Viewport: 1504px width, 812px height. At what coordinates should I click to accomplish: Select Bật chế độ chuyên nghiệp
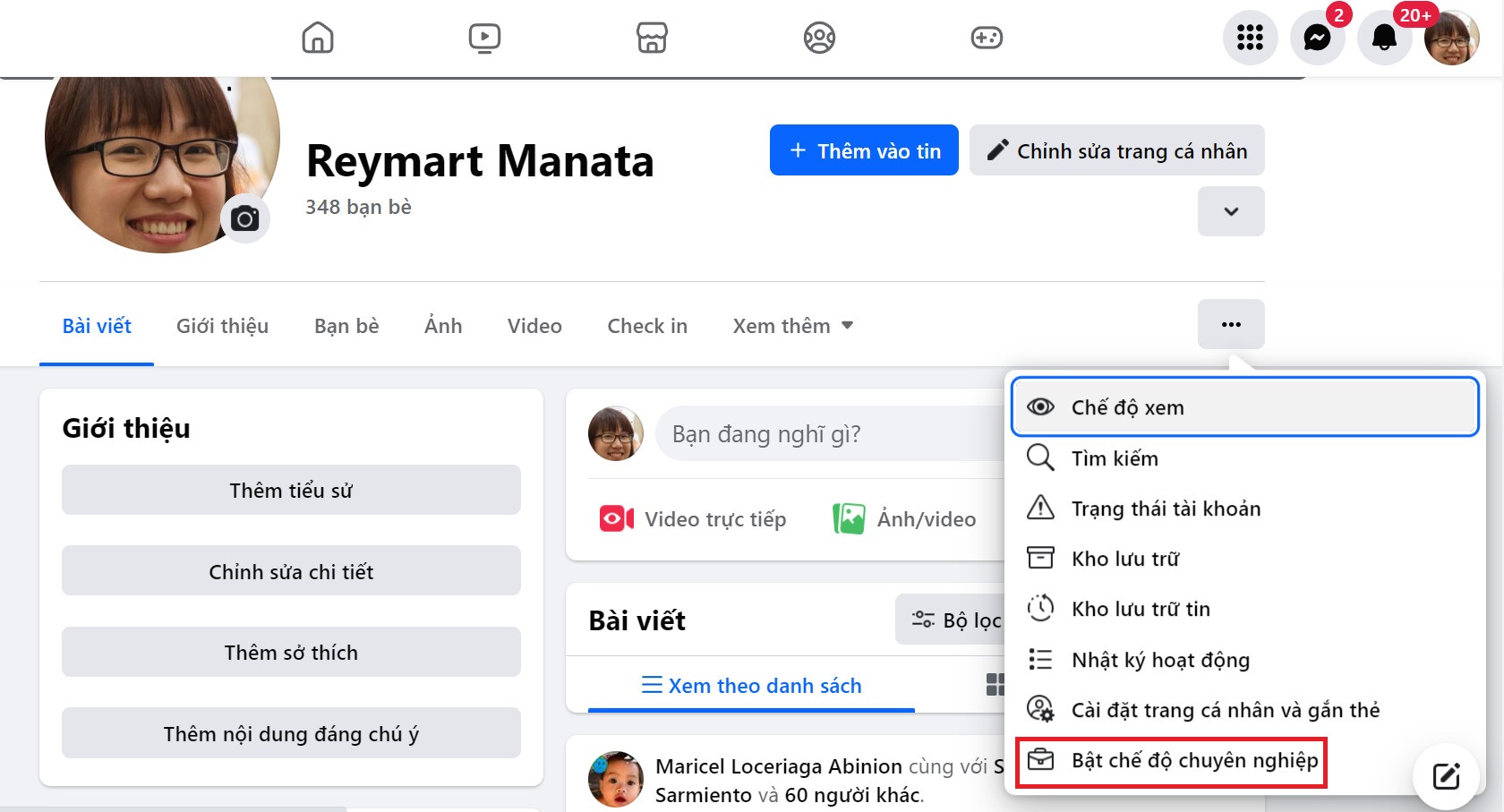(x=1171, y=761)
